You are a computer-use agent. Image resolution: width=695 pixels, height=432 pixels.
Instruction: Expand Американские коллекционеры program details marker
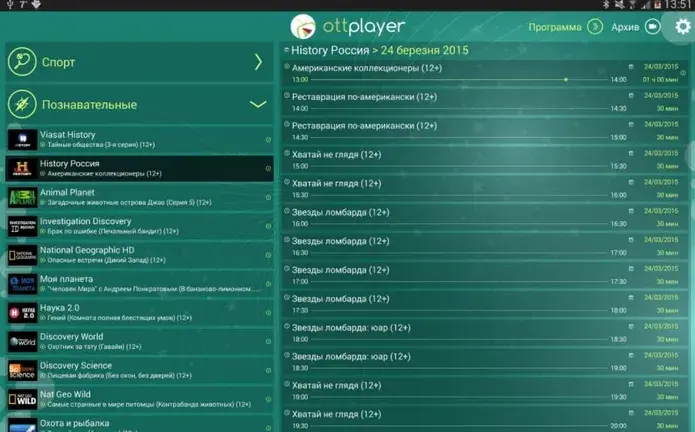click(x=287, y=67)
